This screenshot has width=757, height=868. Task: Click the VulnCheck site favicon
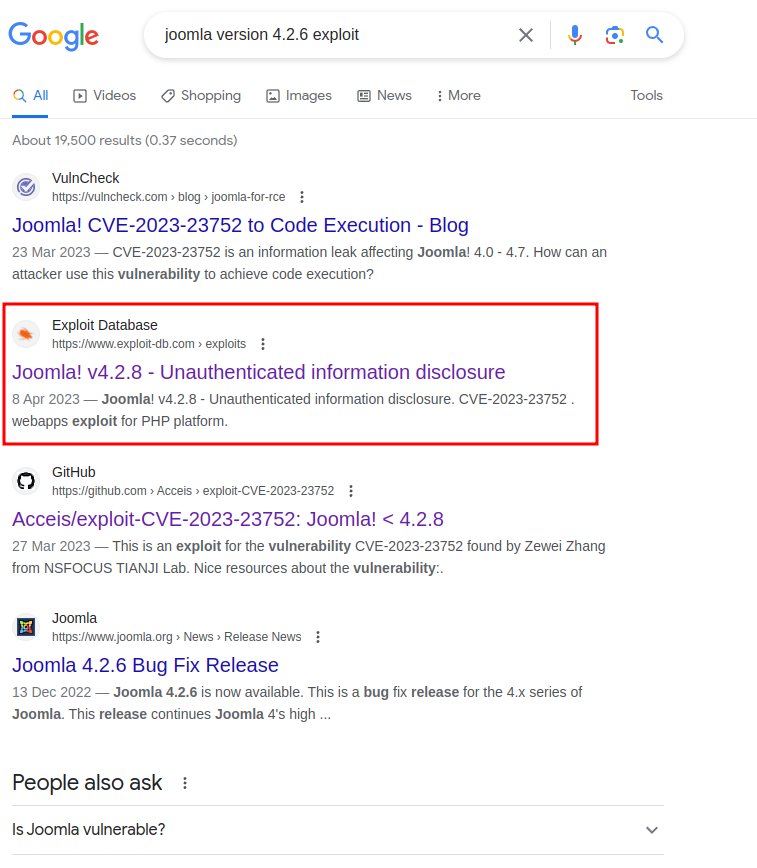click(26, 187)
